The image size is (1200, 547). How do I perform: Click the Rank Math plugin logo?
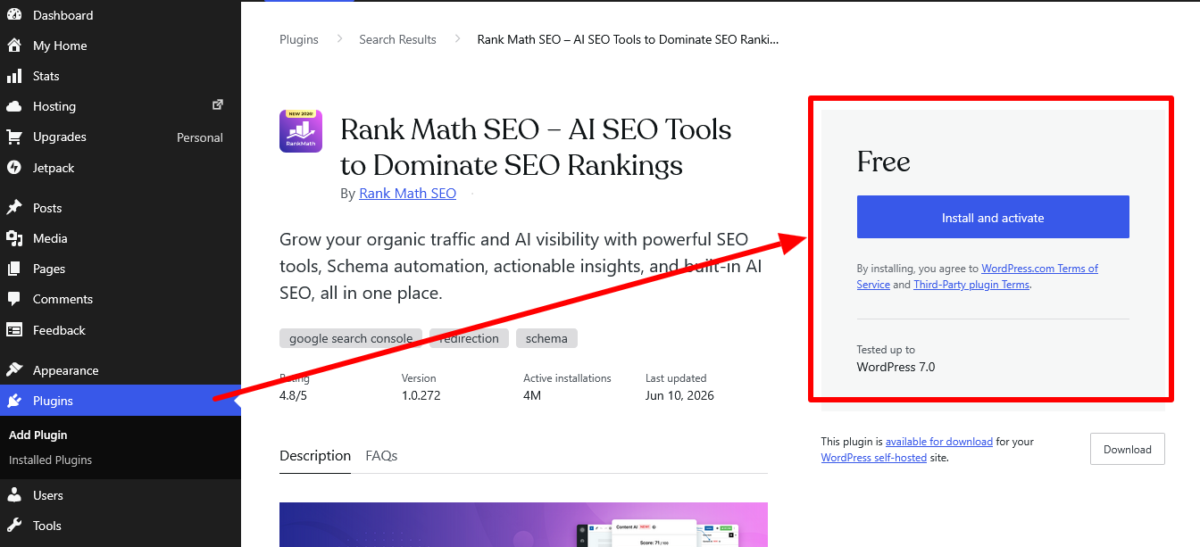click(300, 131)
